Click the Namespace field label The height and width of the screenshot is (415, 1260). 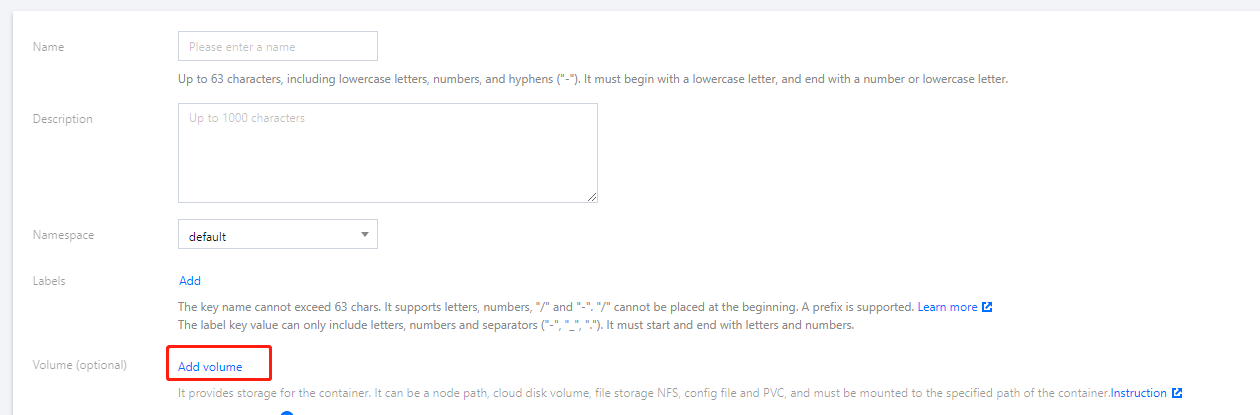[62, 235]
